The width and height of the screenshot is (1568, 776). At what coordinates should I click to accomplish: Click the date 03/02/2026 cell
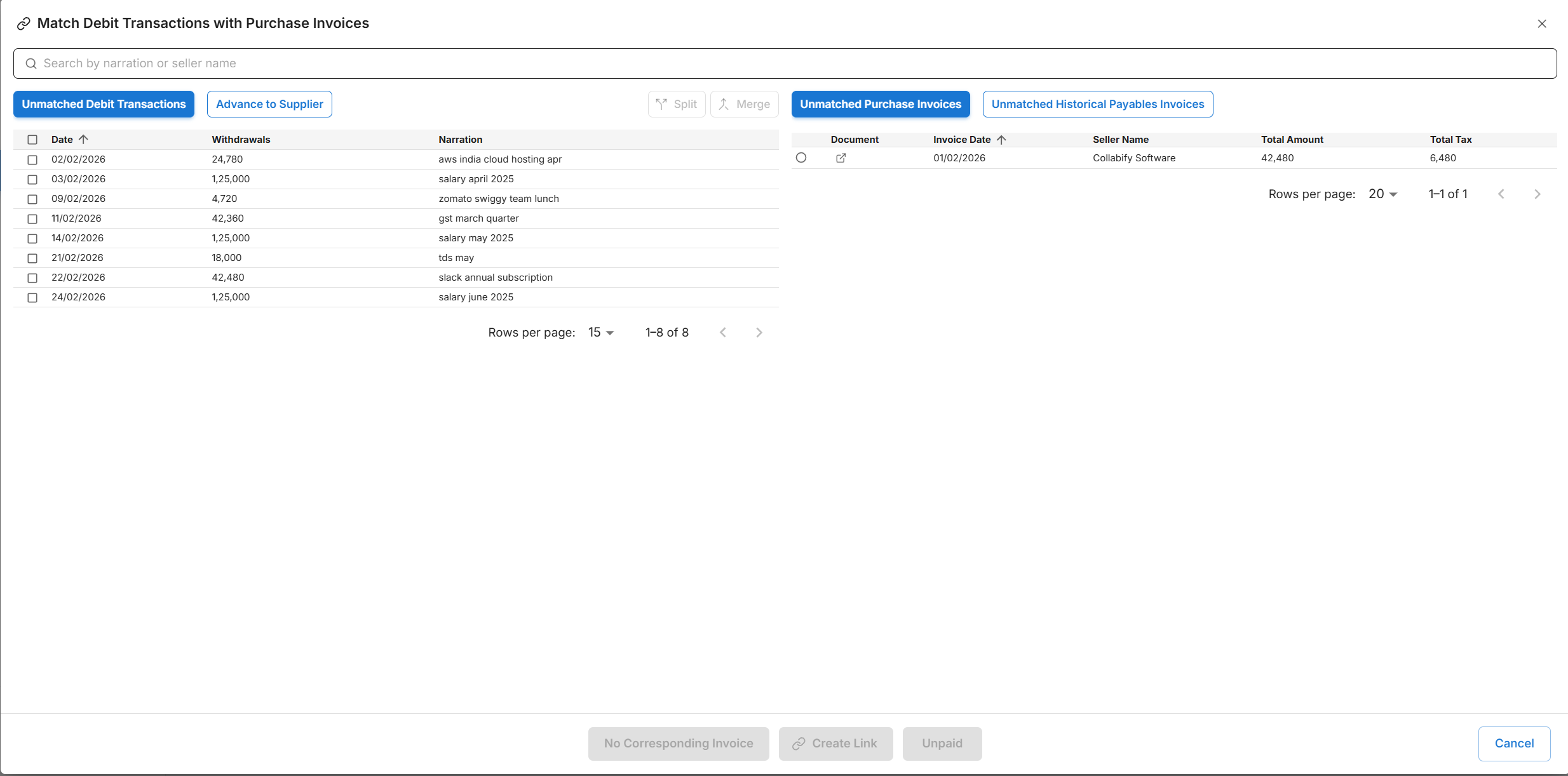(x=78, y=179)
